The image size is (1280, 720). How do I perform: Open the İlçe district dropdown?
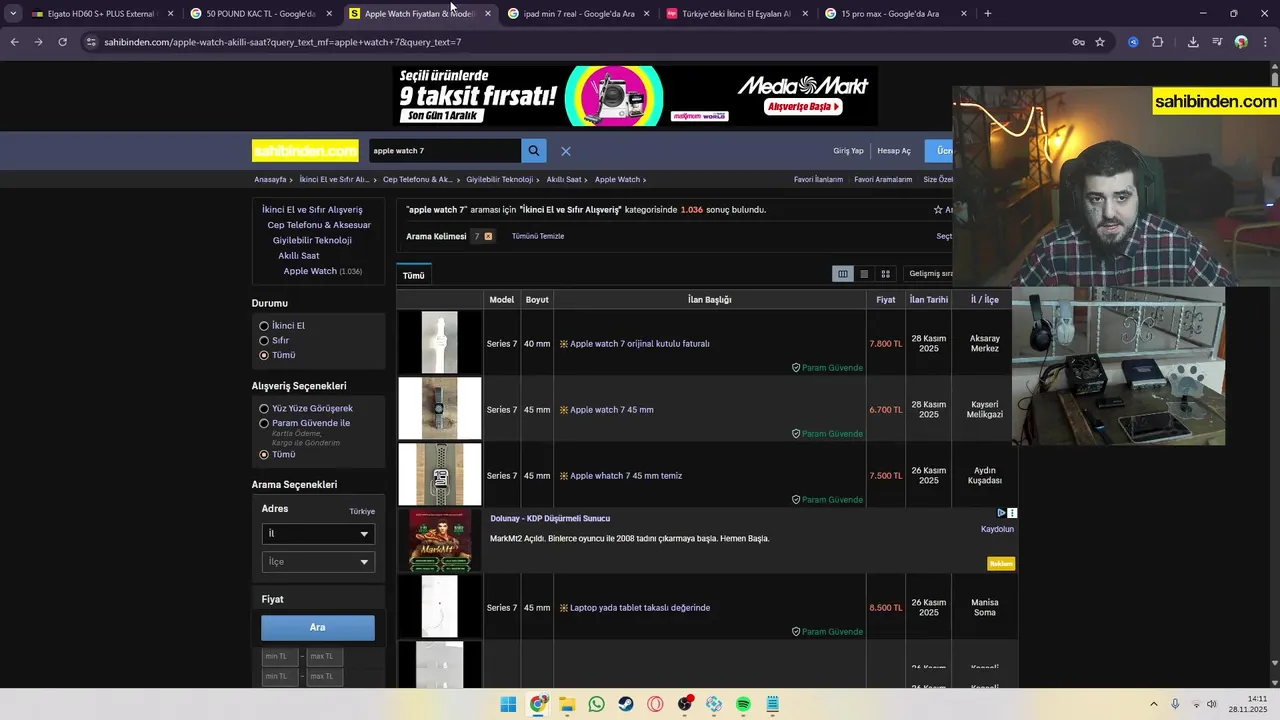318,562
